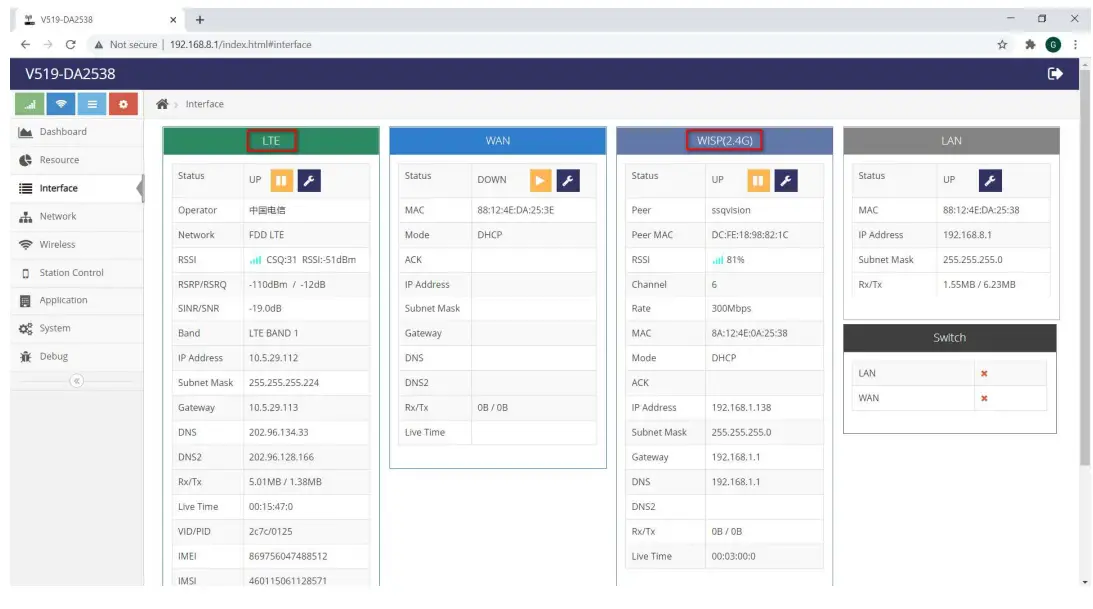Start the WAN interface with play button

(540, 180)
